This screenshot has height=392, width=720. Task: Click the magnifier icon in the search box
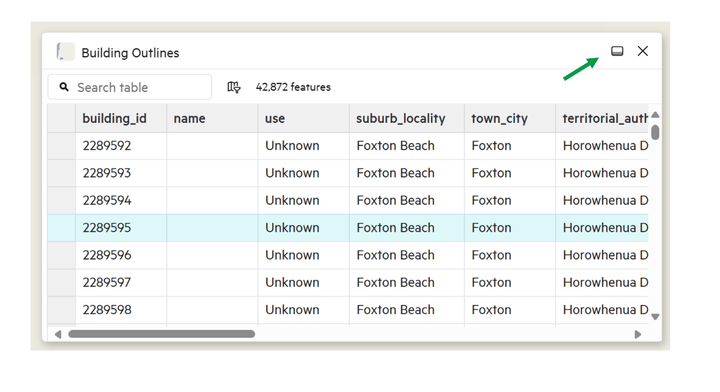[x=64, y=87]
